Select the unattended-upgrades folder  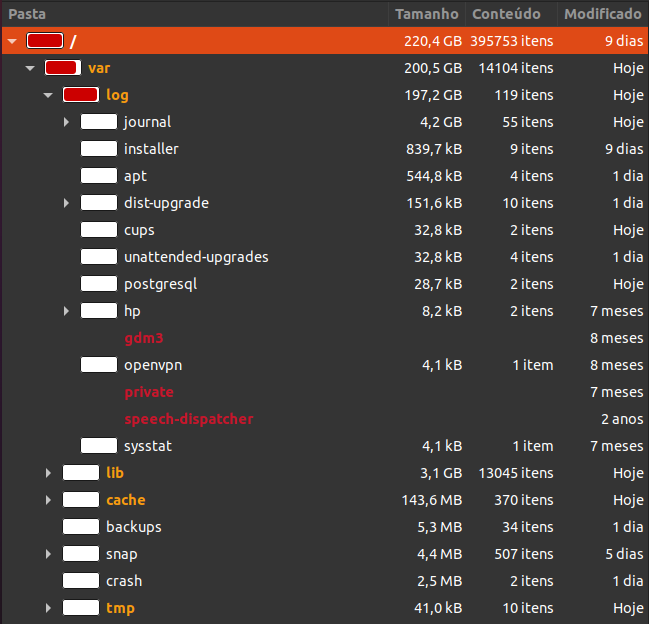[196, 257]
